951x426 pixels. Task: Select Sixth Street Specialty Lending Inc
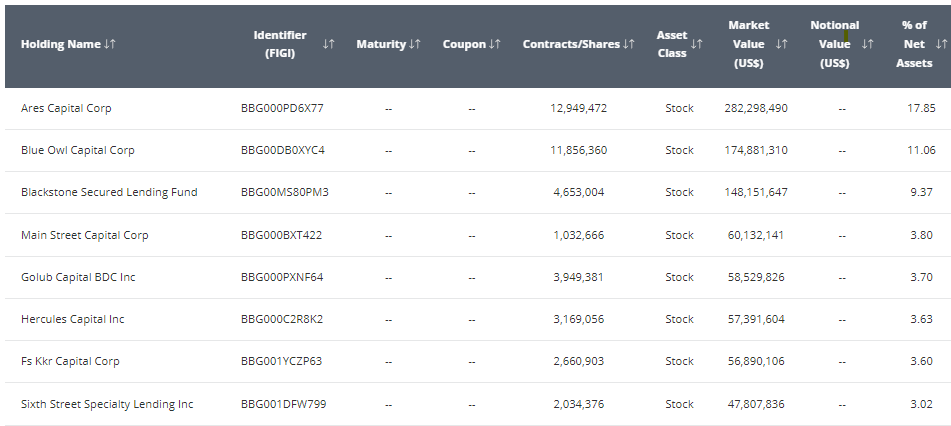click(x=107, y=404)
